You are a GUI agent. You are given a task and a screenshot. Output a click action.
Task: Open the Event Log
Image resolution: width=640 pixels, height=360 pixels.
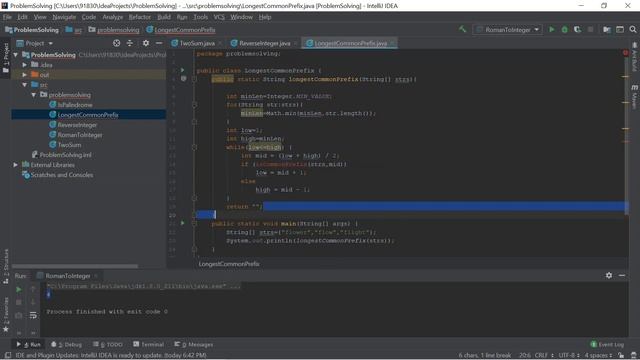coord(607,344)
